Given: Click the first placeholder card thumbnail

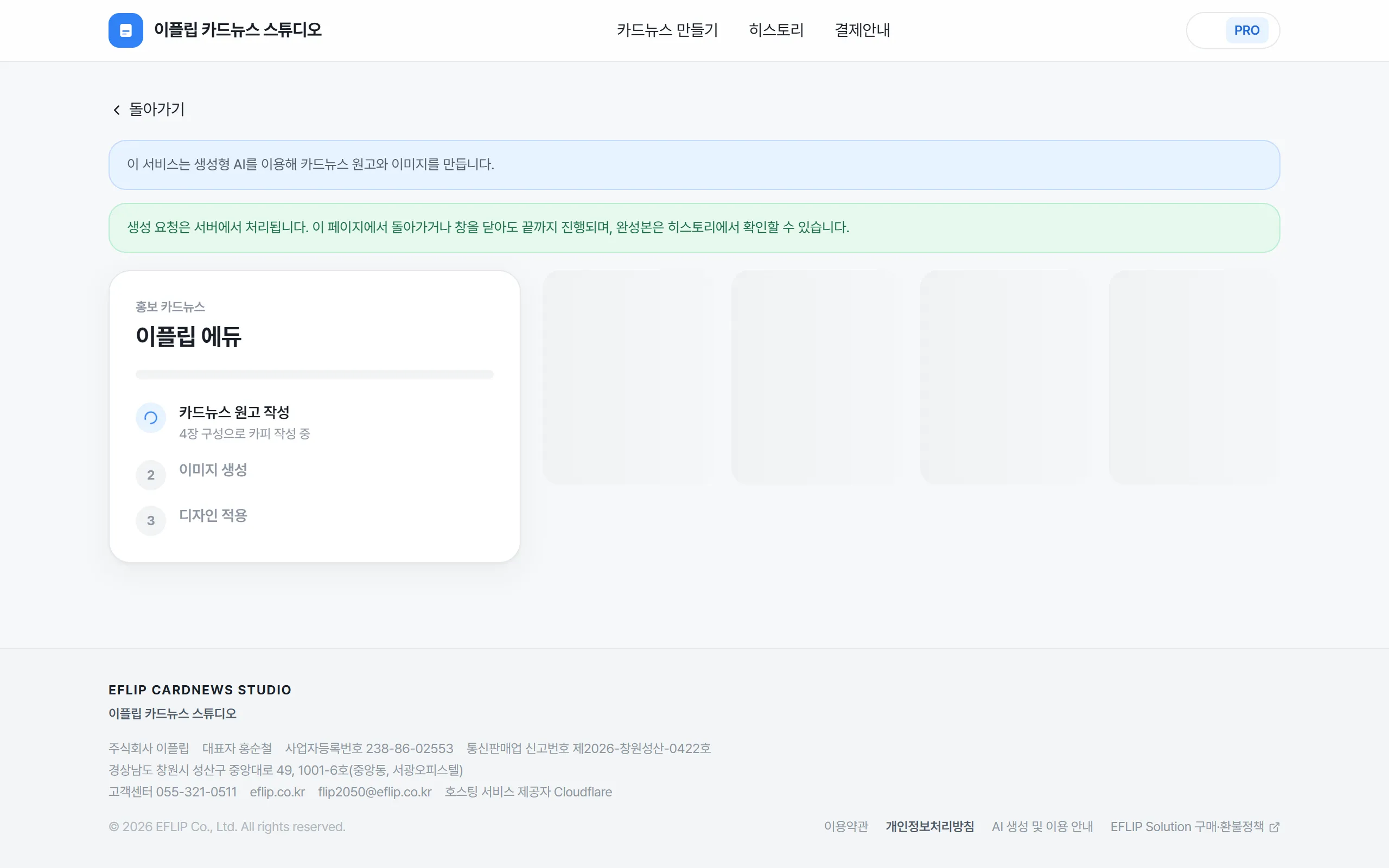Looking at the screenshot, I should click(x=628, y=377).
